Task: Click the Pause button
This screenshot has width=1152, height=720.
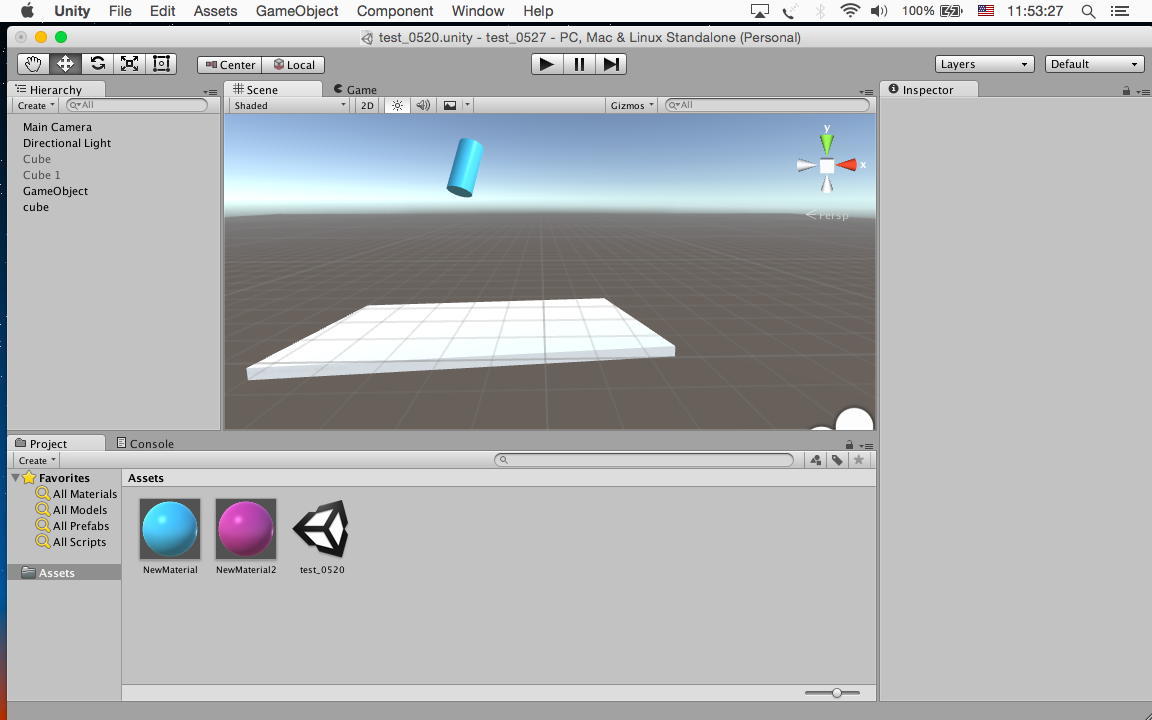Action: click(x=579, y=64)
